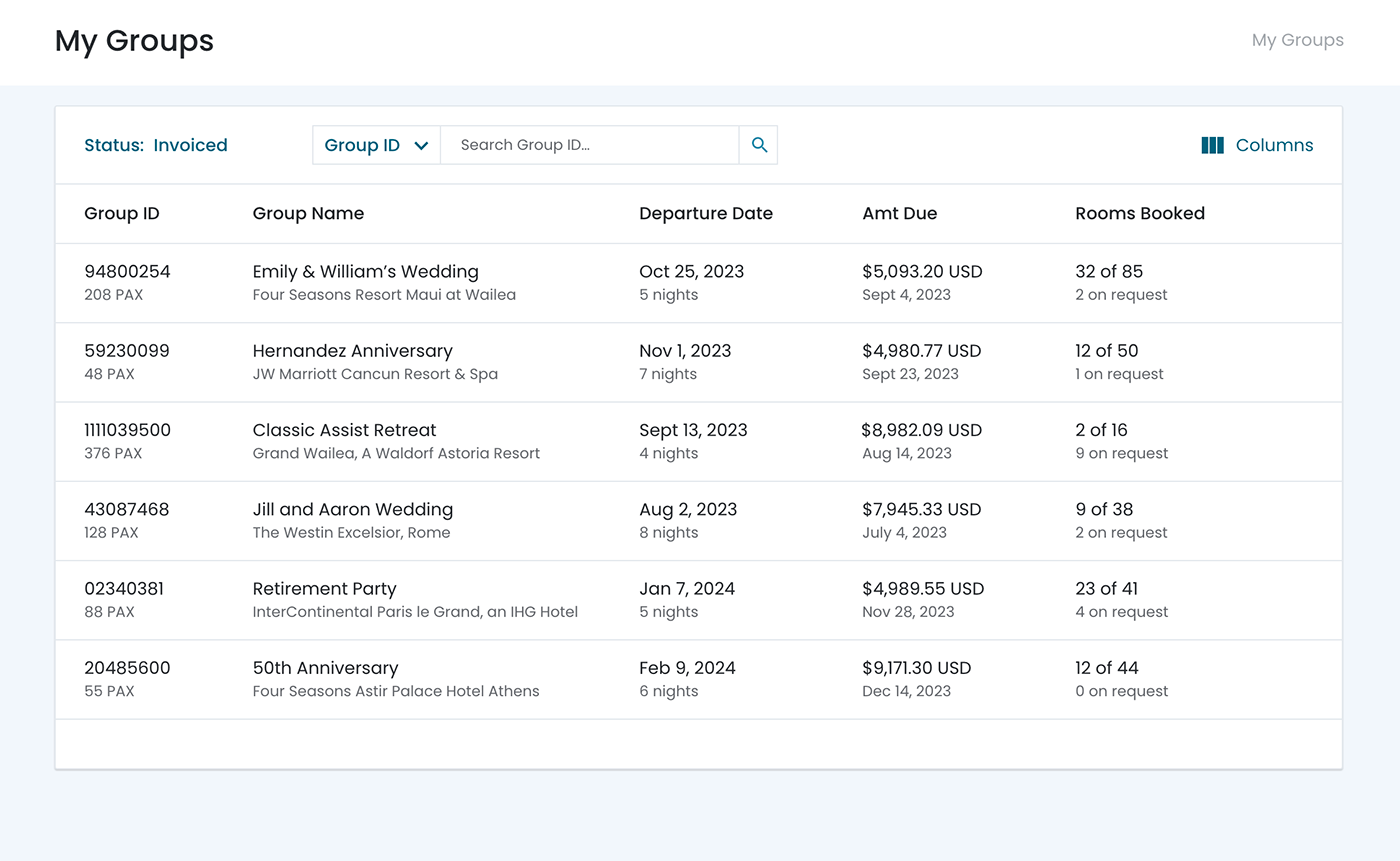Click the Columns grid icon
The width and height of the screenshot is (1400, 861).
(x=1212, y=145)
